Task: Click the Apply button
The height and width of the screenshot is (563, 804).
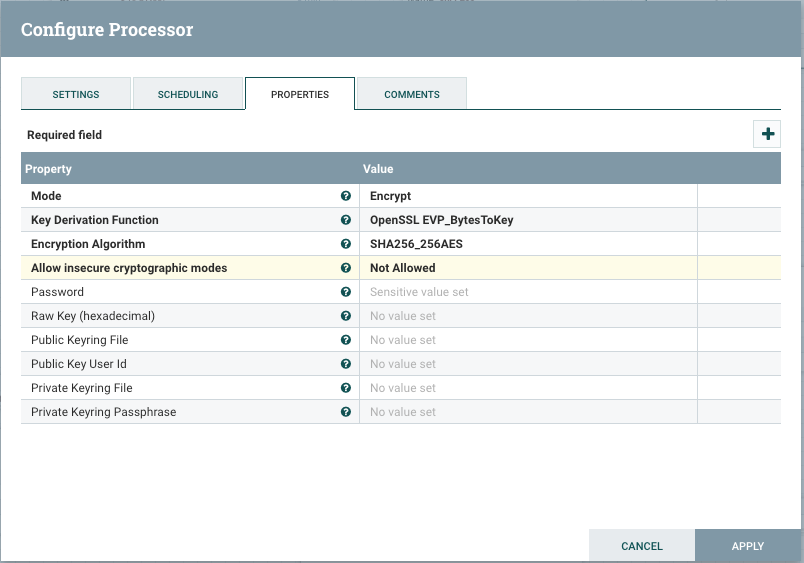Action: 748,546
